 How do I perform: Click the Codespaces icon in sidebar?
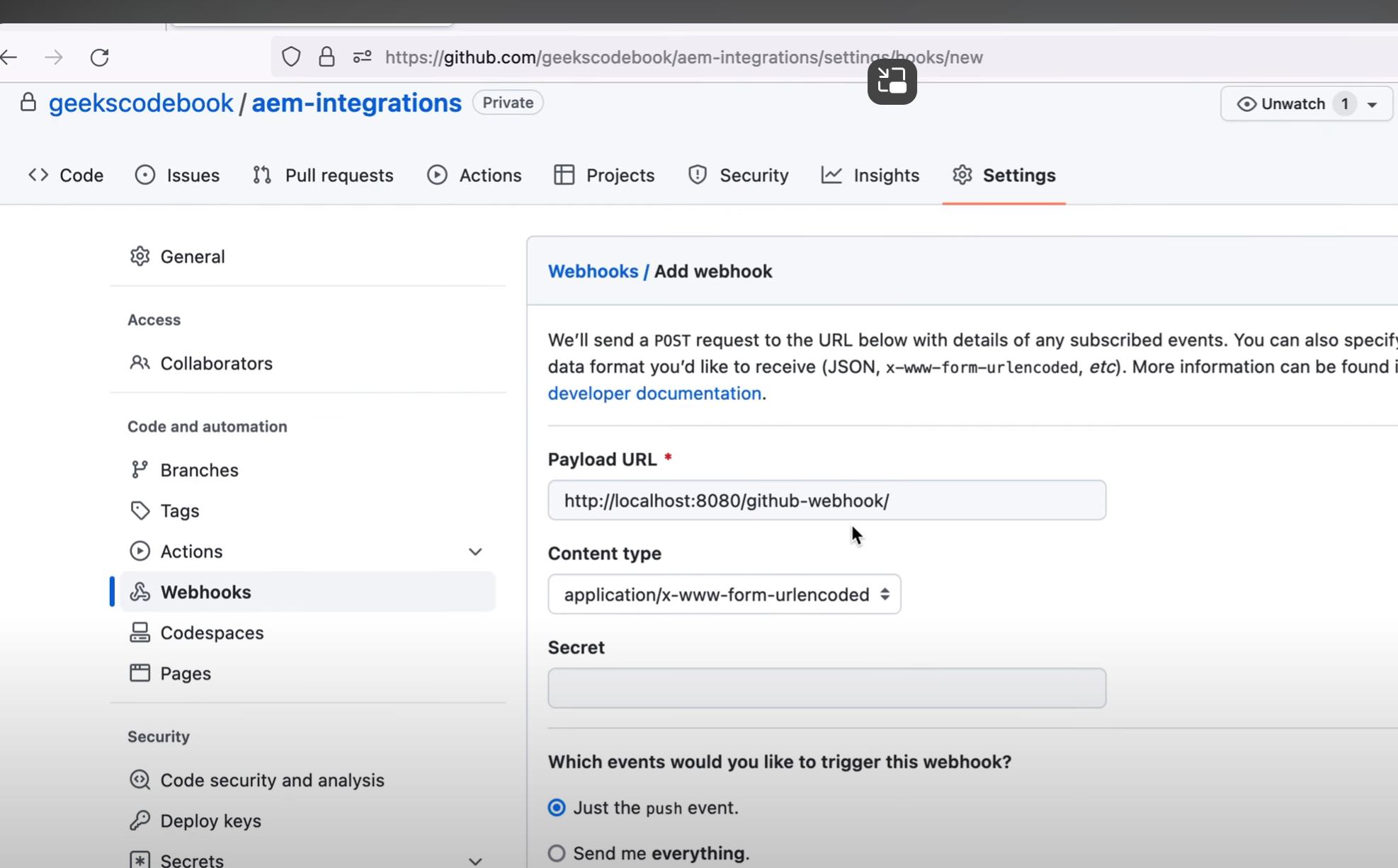140,632
